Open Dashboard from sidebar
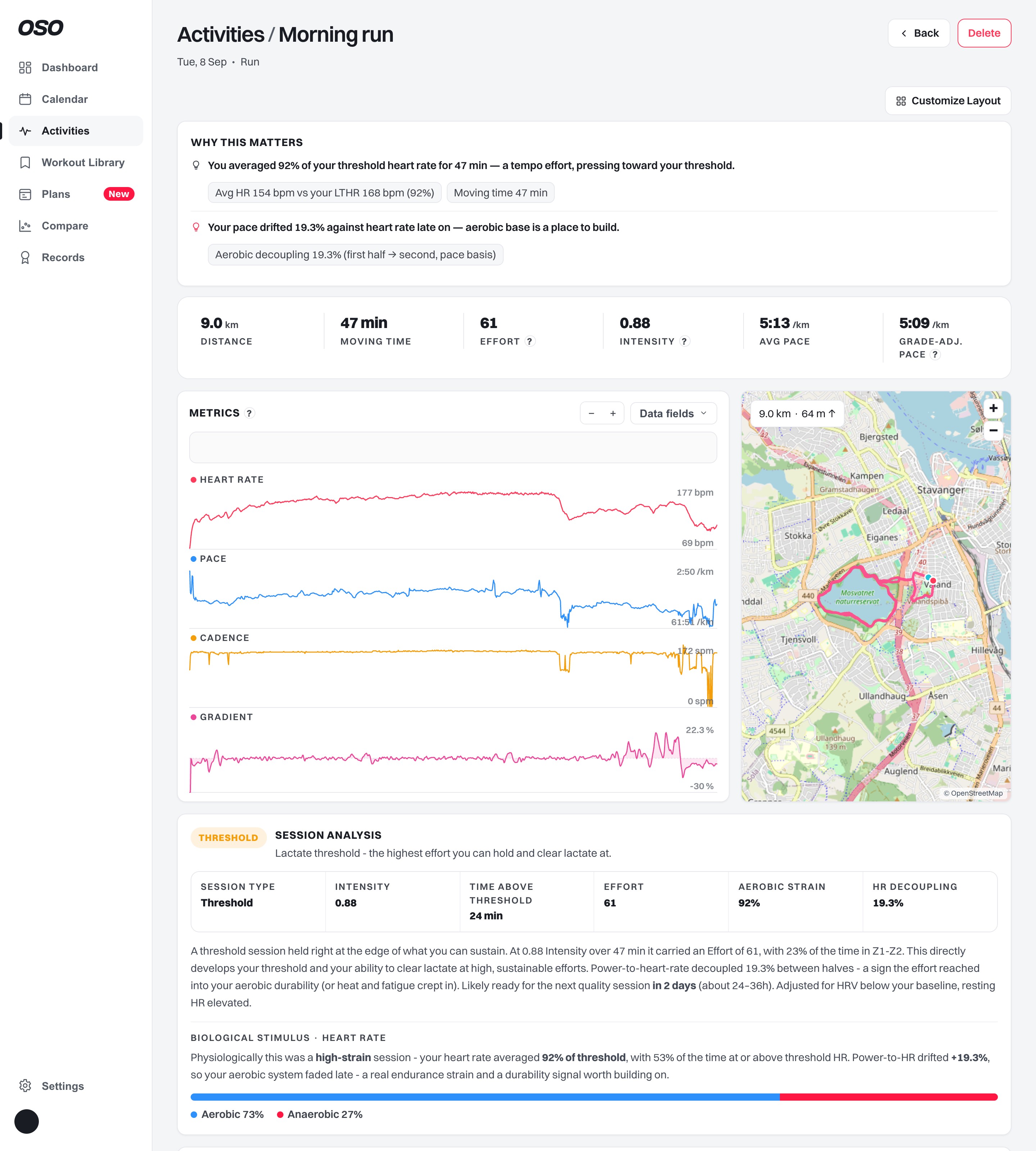The width and height of the screenshot is (1036, 1151). pyautogui.click(x=76, y=68)
